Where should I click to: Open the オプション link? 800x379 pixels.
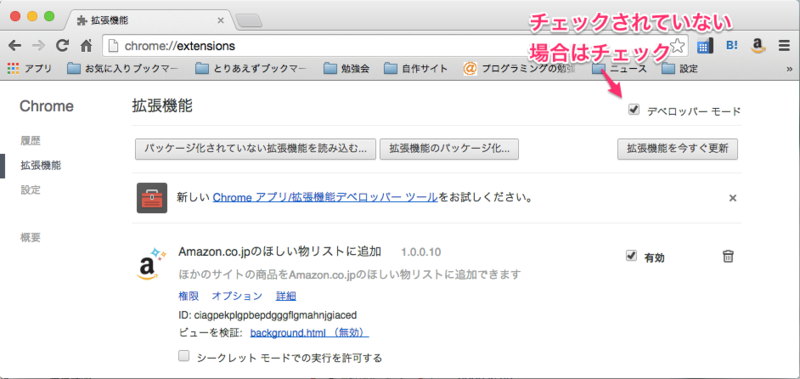coord(237,296)
